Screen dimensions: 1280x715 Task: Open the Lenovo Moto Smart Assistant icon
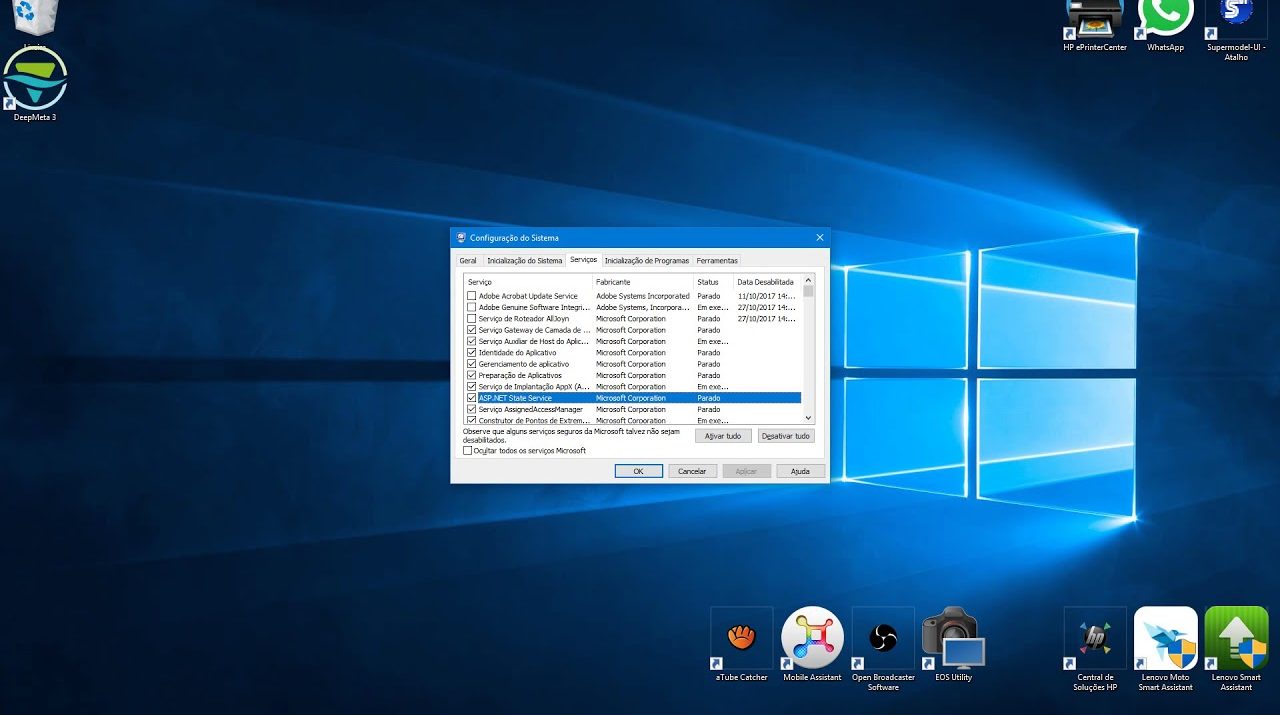(x=1165, y=638)
